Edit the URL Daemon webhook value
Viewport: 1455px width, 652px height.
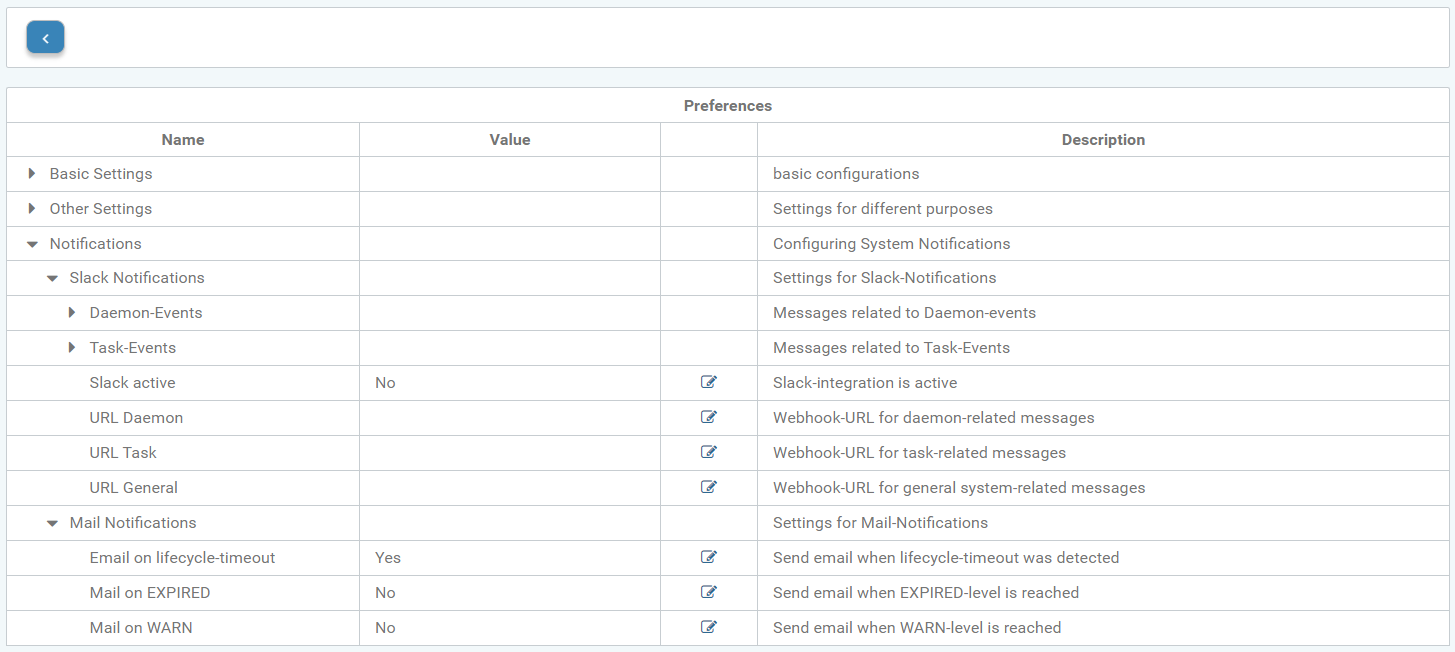coord(709,417)
